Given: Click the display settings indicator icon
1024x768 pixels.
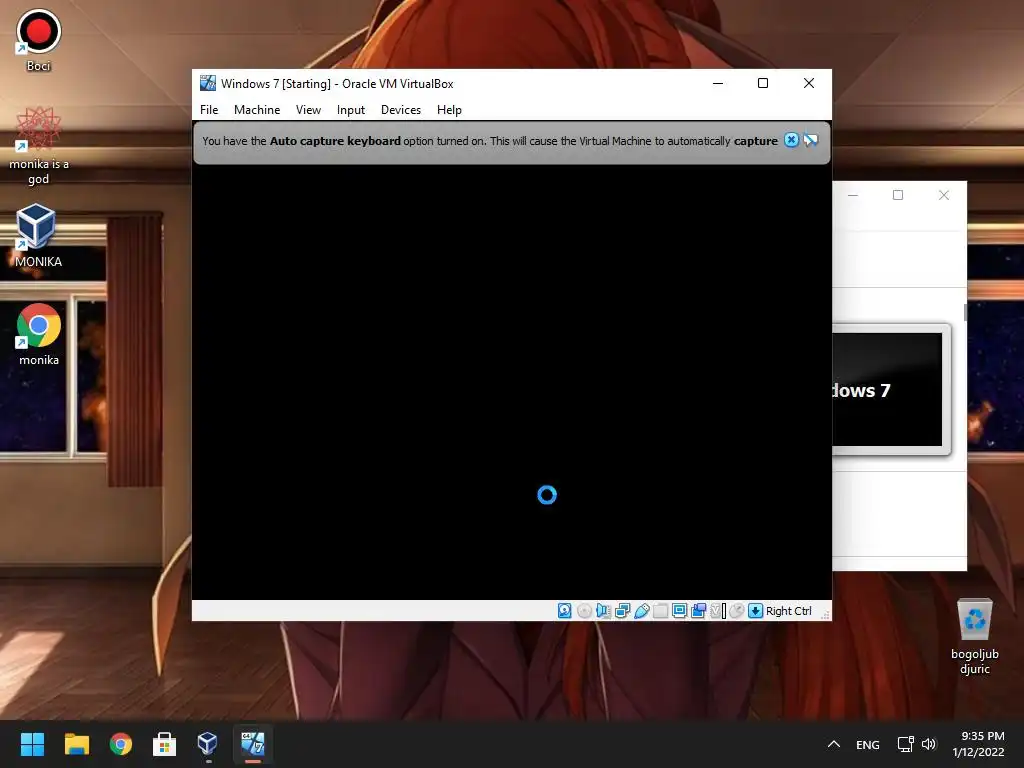Looking at the screenshot, I should click(x=679, y=611).
